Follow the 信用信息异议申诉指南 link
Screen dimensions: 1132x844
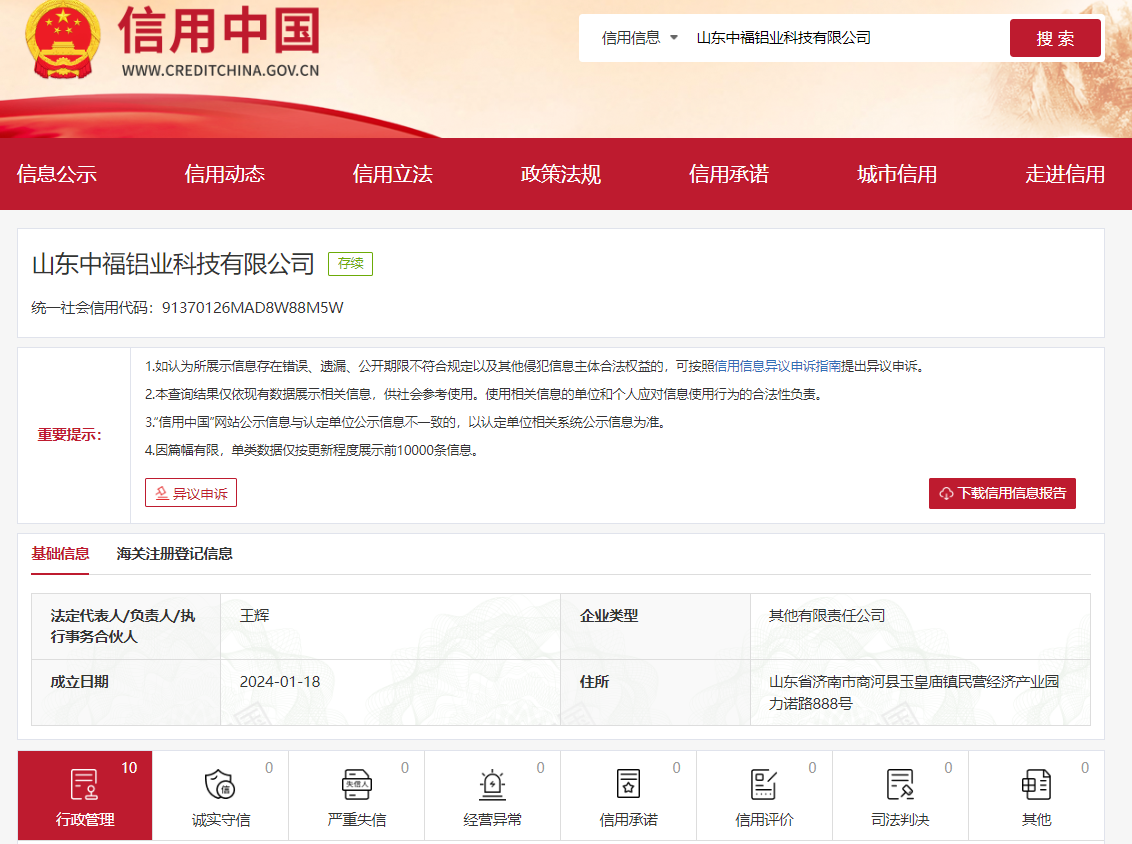click(x=778, y=366)
